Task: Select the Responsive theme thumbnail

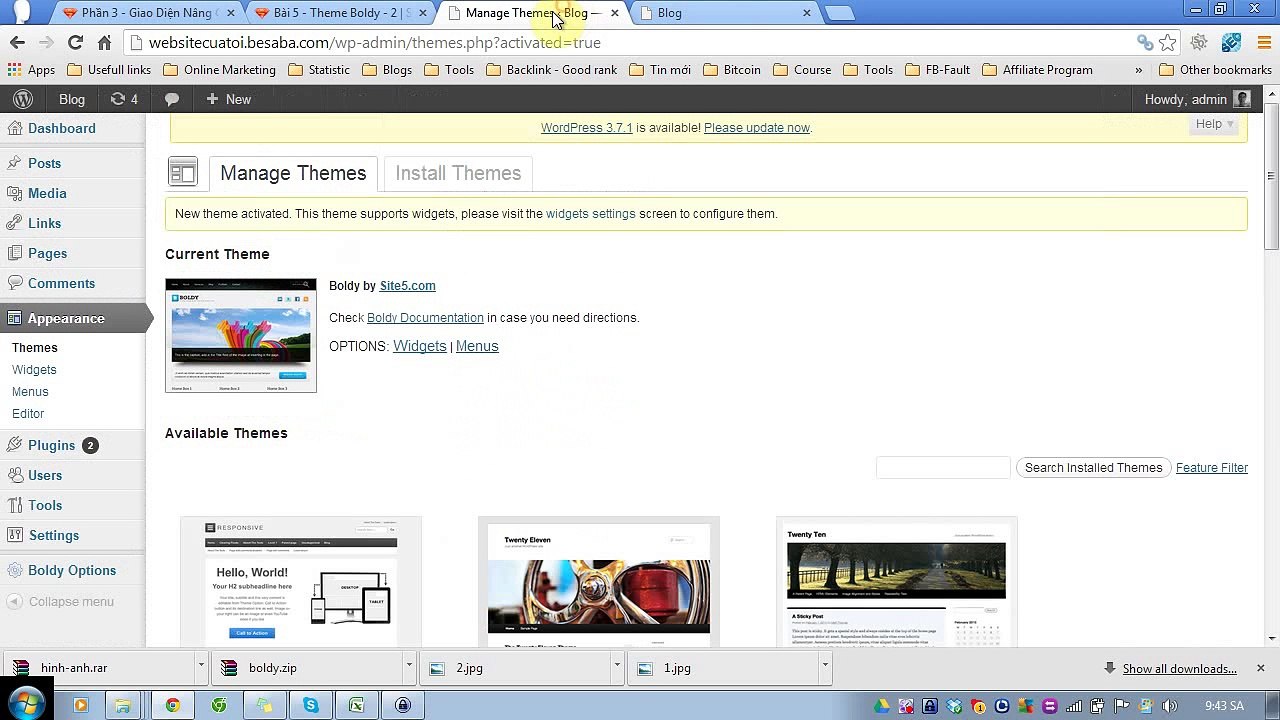Action: pyautogui.click(x=301, y=582)
